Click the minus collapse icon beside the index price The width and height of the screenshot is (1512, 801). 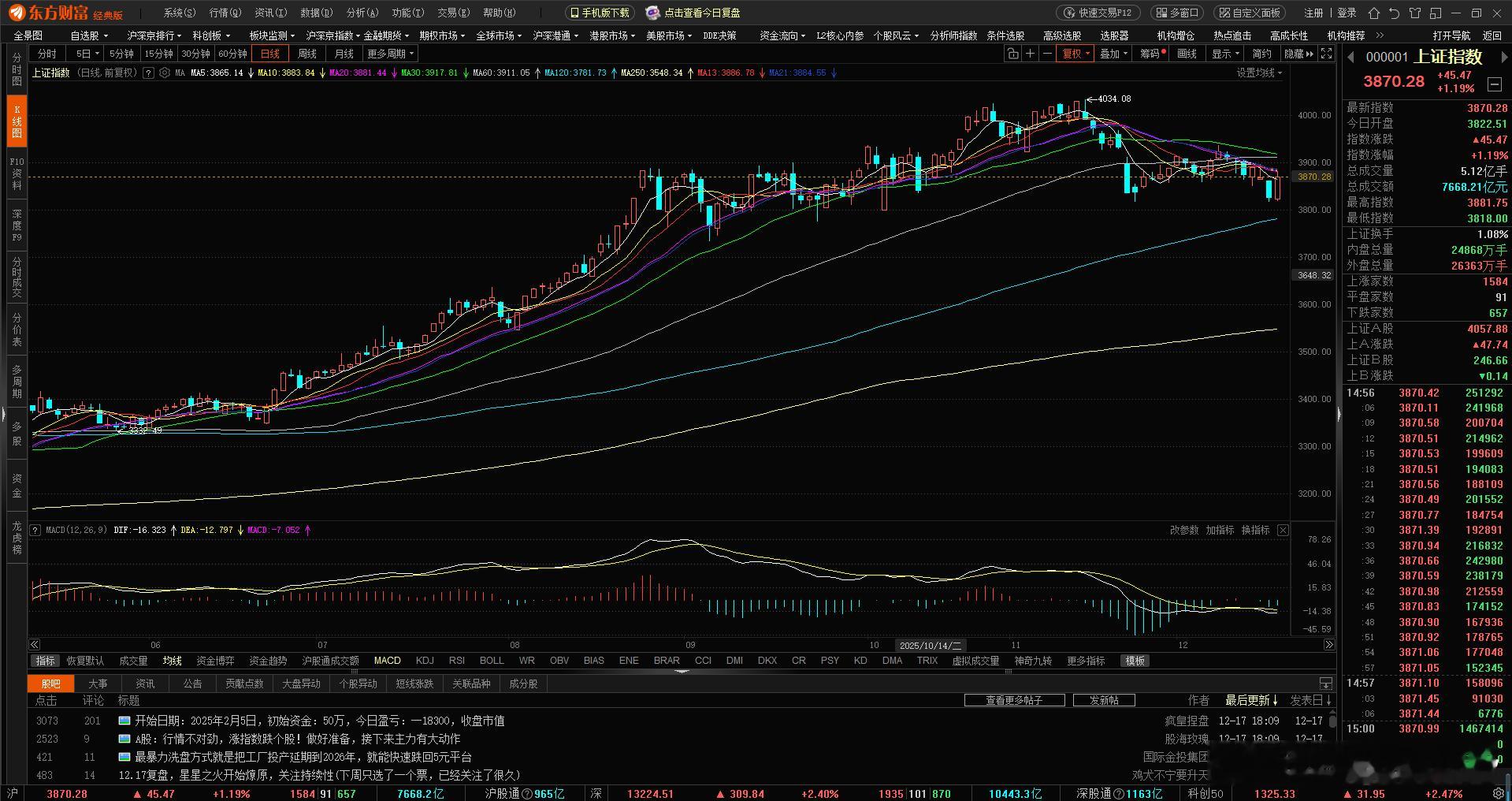[x=1494, y=83]
